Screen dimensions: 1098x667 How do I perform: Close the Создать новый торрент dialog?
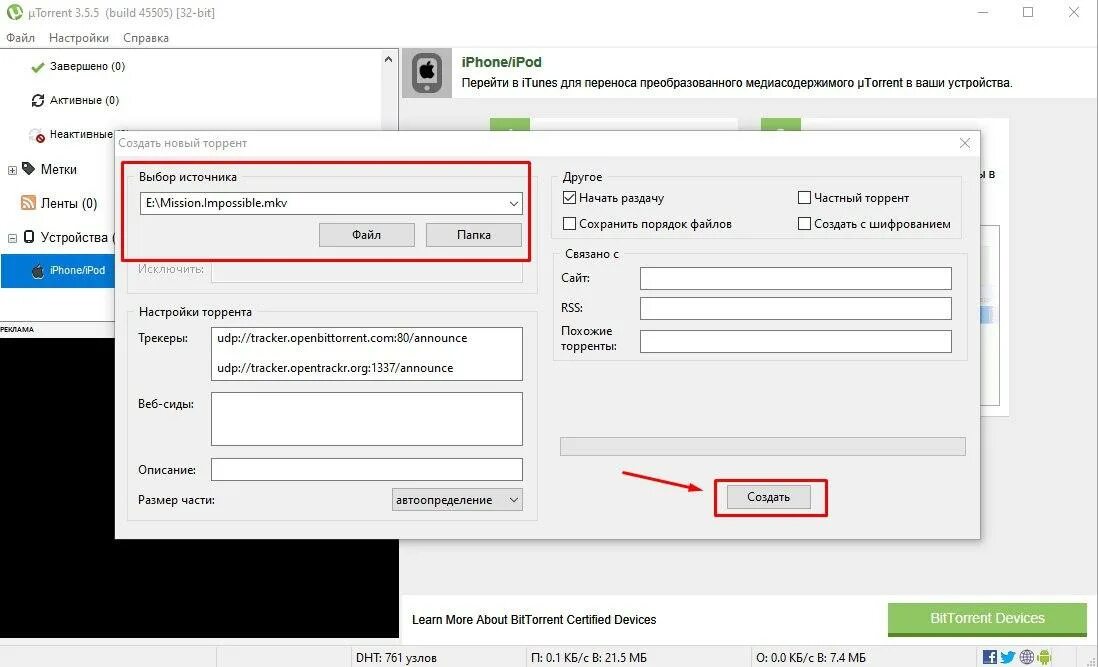click(x=964, y=143)
